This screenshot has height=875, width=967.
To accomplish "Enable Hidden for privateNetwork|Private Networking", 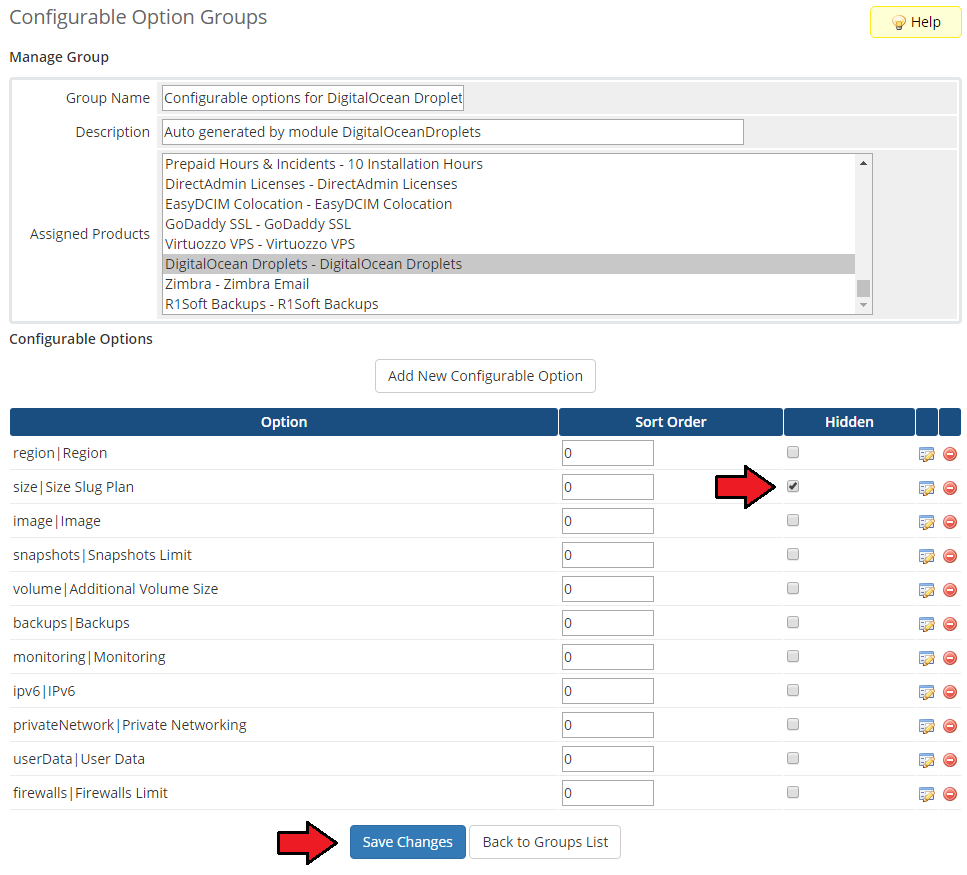I will point(793,723).
